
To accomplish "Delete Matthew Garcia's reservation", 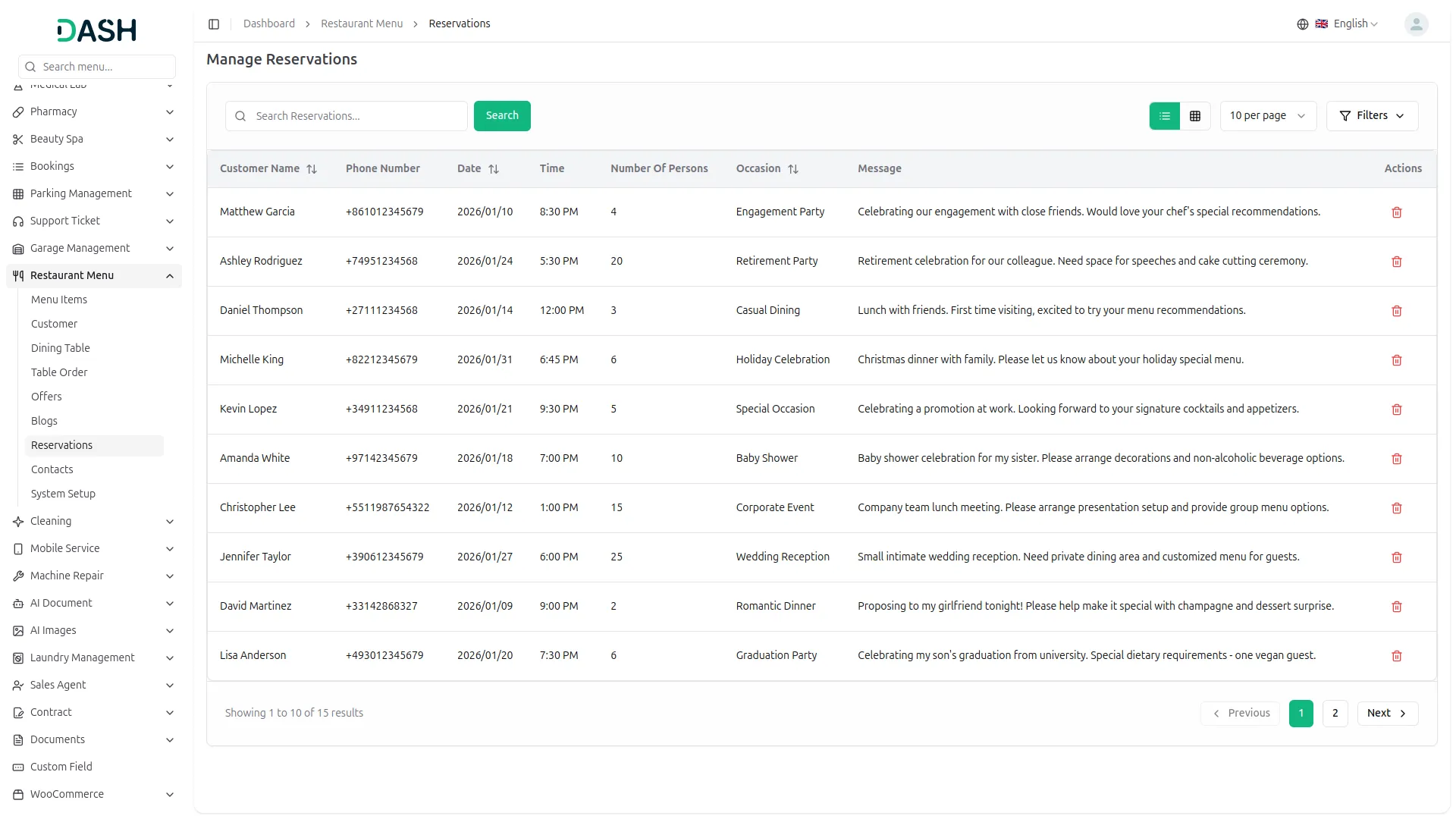I will [x=1396, y=212].
